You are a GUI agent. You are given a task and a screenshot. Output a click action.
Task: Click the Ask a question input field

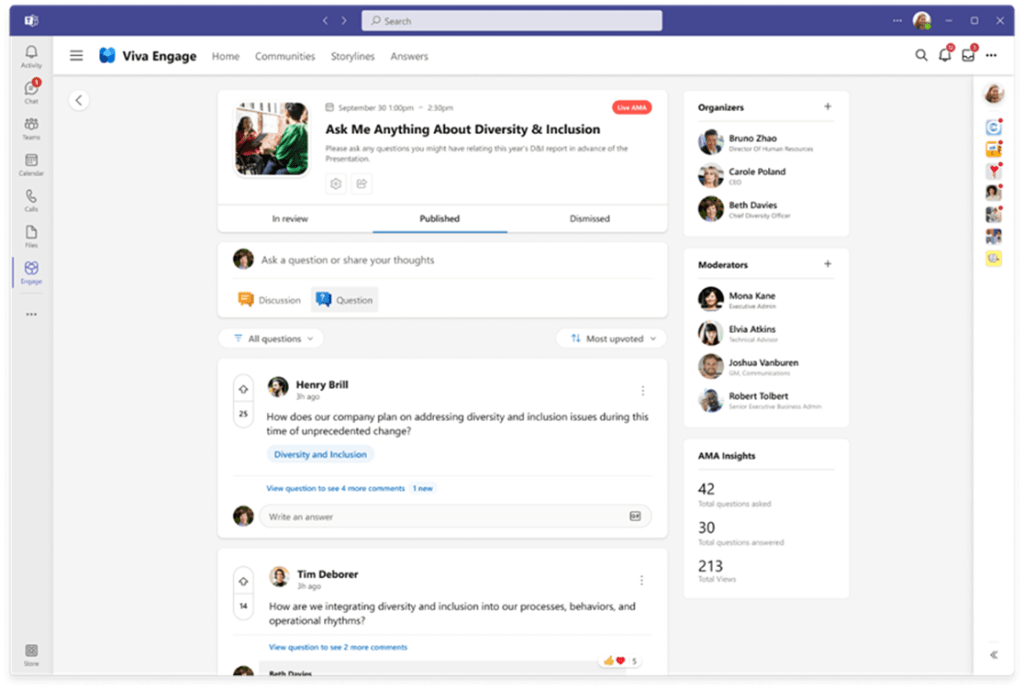(450, 260)
